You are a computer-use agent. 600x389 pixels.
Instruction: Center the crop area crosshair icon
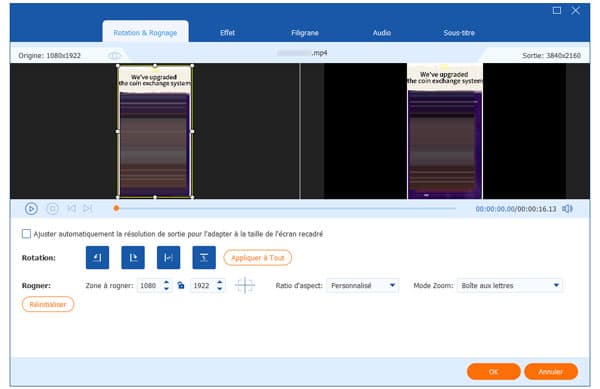click(245, 285)
